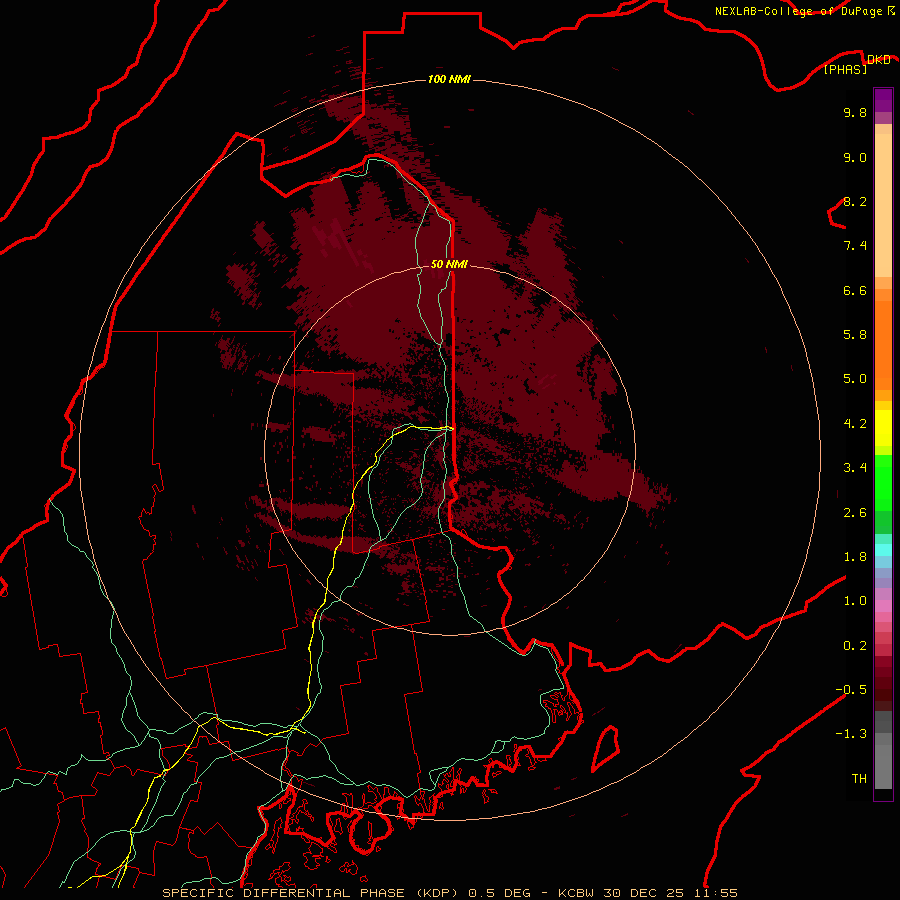Click the 9.0 scale value label
Viewport: 900px width, 900px height.
(x=855, y=157)
